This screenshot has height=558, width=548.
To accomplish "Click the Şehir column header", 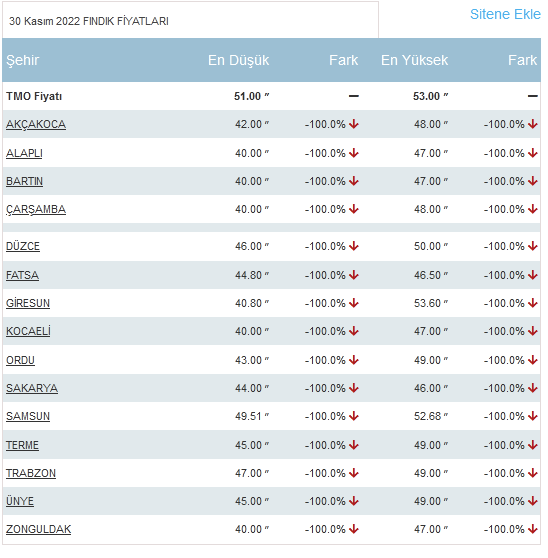I will [22, 60].
